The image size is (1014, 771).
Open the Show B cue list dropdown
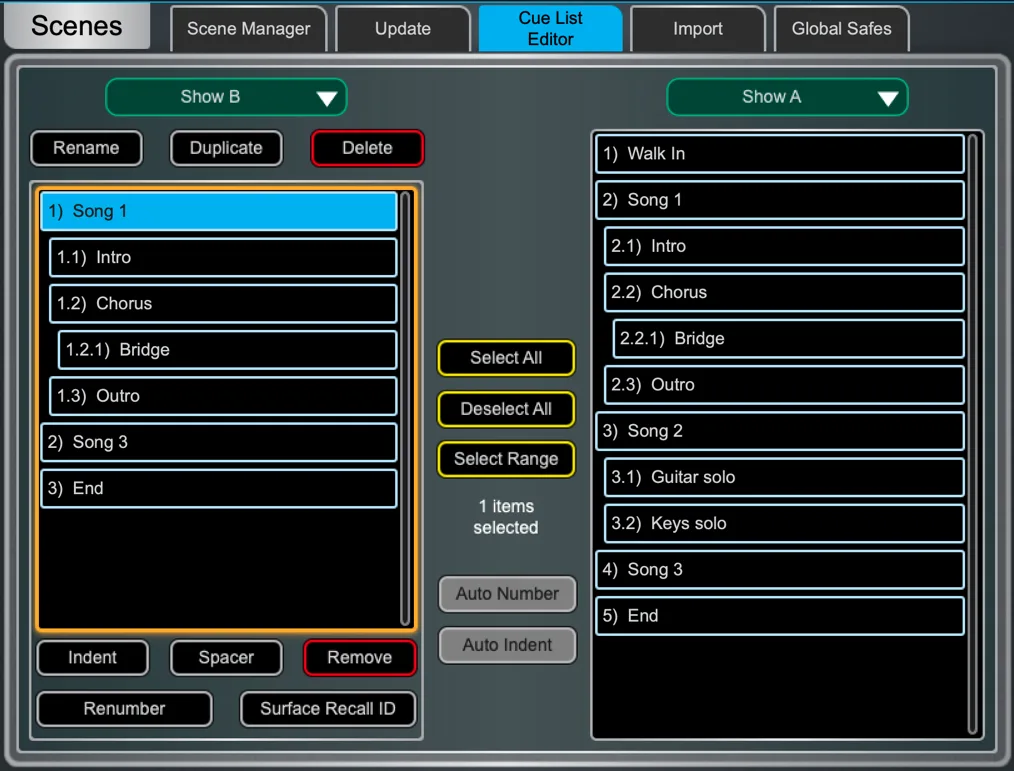tap(226, 97)
